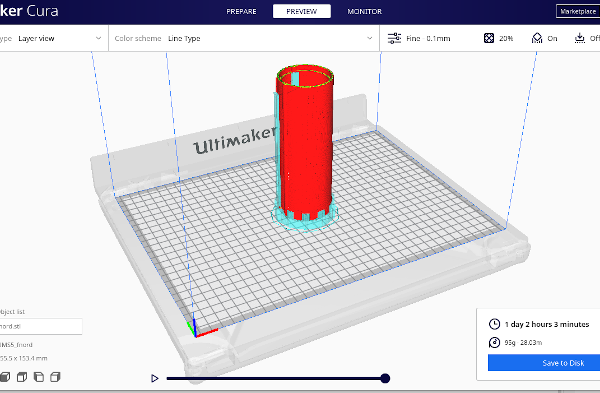Click the build plate adhesion icon
The width and height of the screenshot is (600, 393).
point(580,38)
